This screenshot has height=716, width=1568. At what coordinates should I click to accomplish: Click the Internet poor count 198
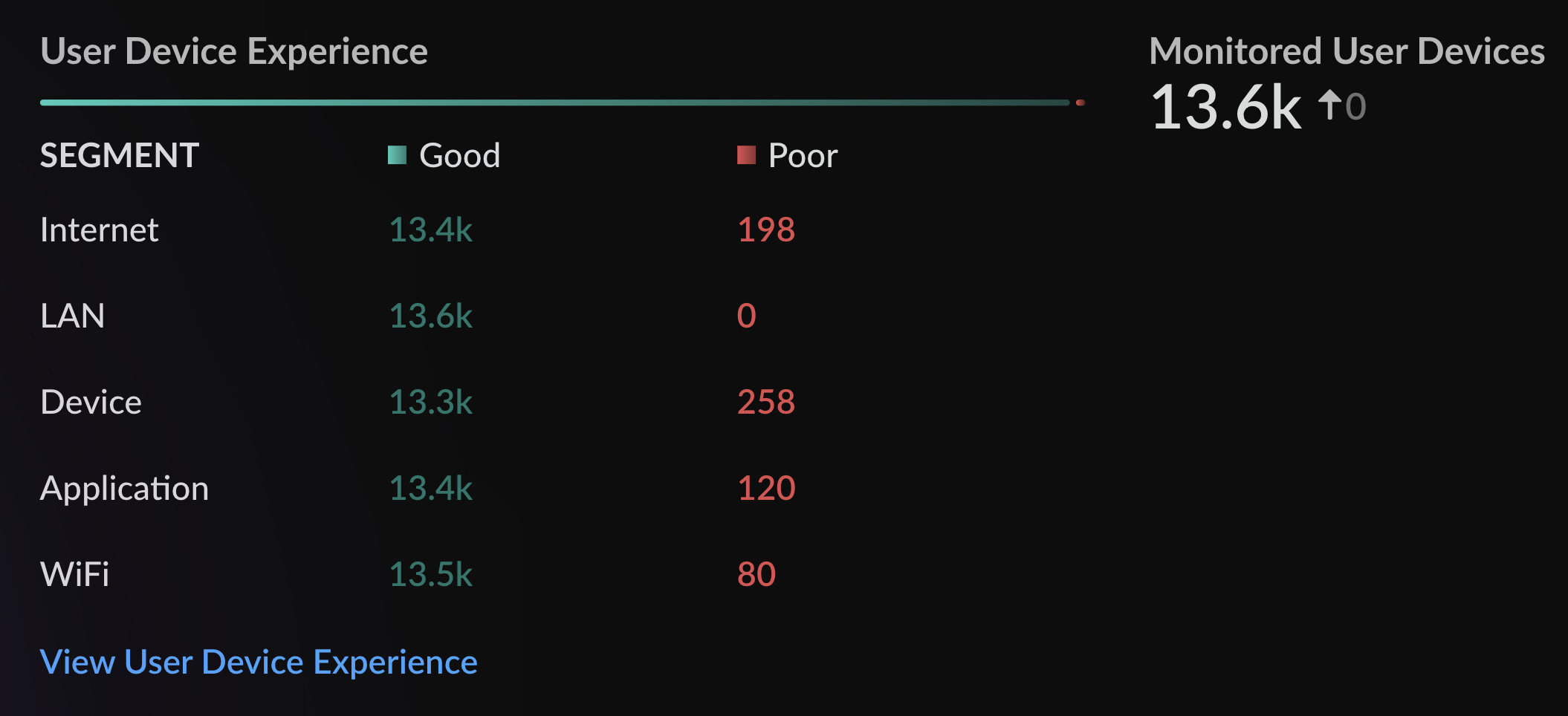pos(766,230)
